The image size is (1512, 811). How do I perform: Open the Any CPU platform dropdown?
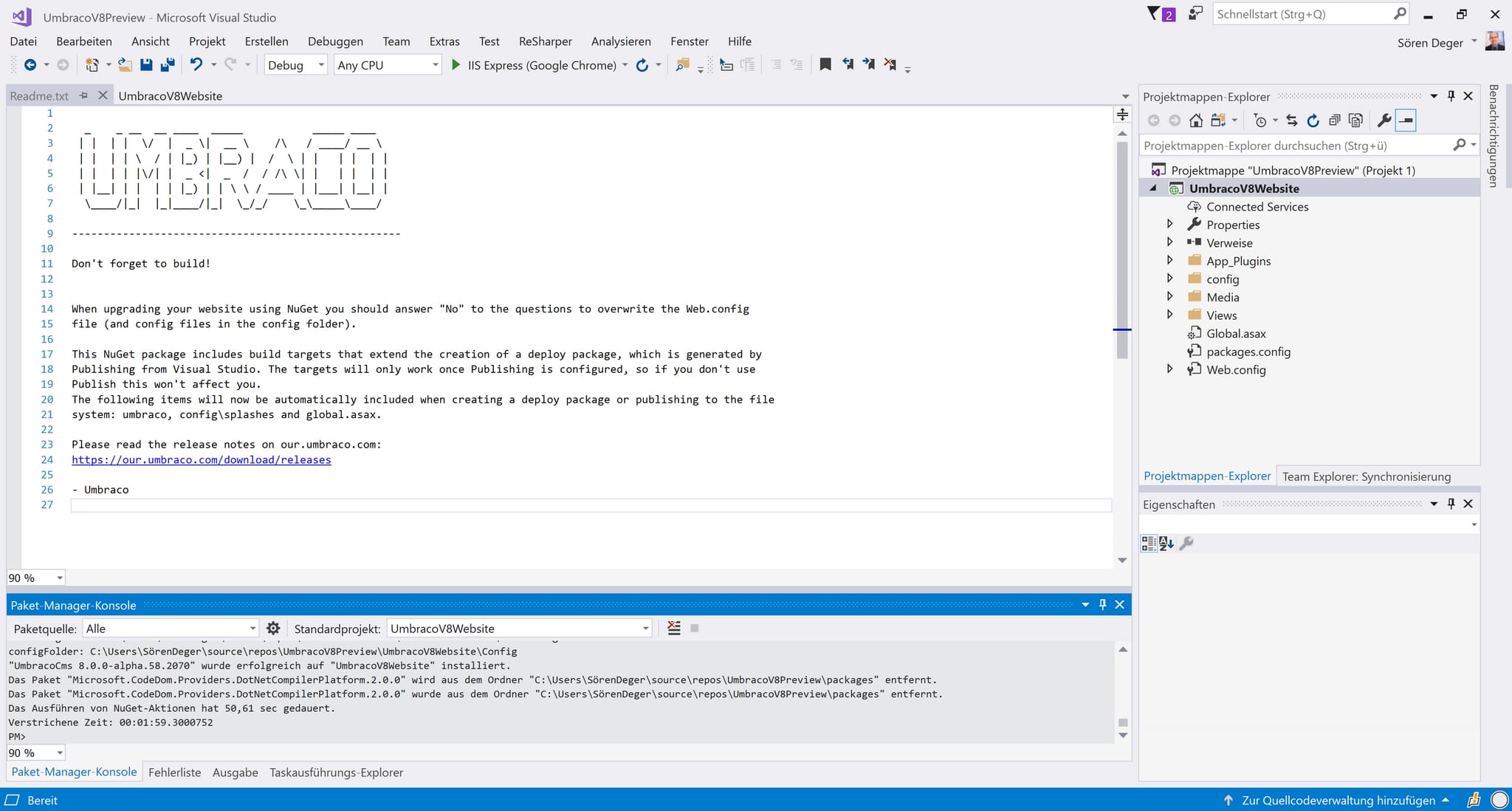[388, 65]
